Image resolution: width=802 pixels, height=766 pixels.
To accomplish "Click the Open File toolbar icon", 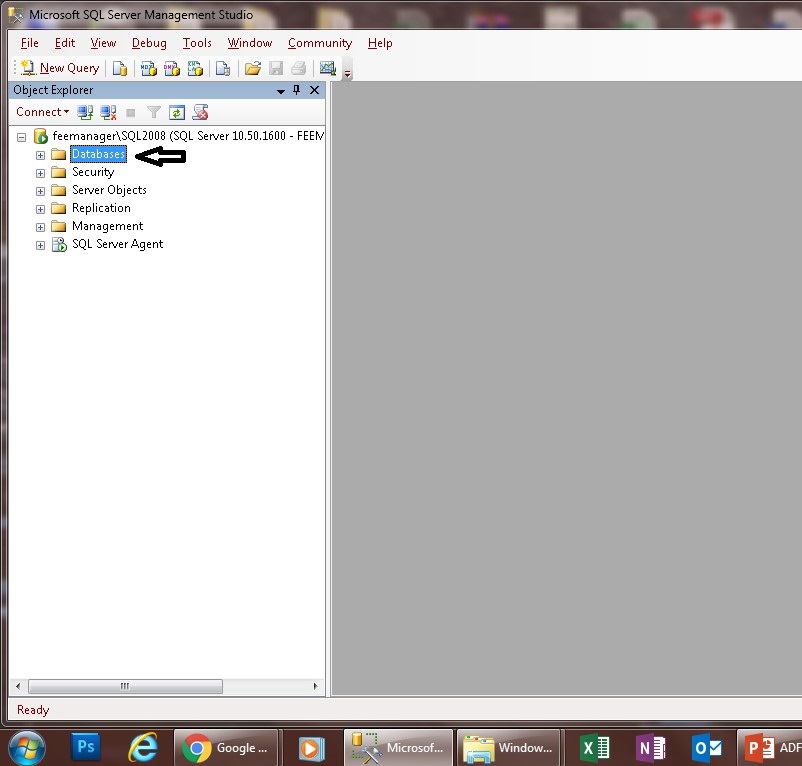I will [253, 68].
